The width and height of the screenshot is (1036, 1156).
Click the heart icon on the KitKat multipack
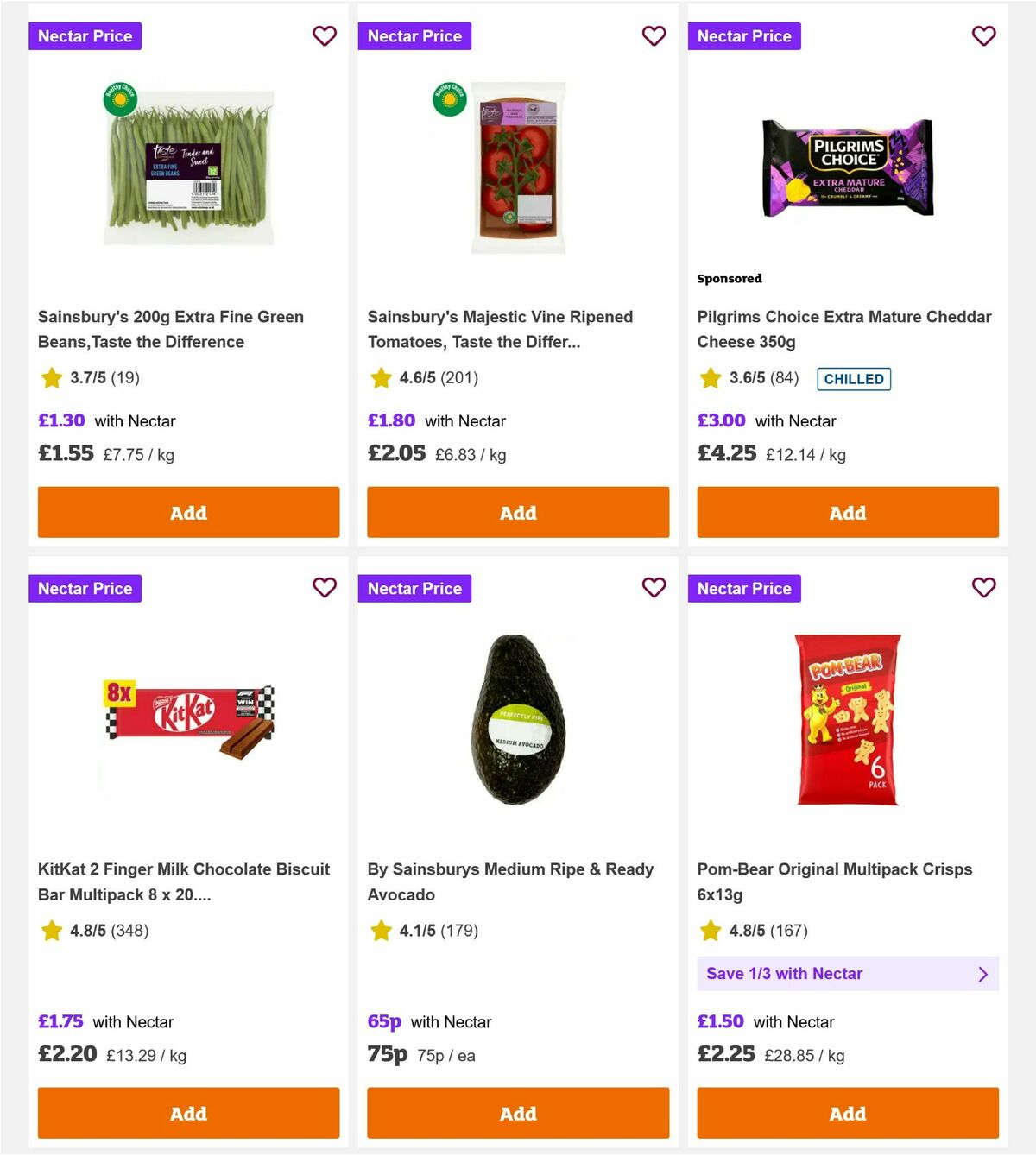click(x=325, y=588)
